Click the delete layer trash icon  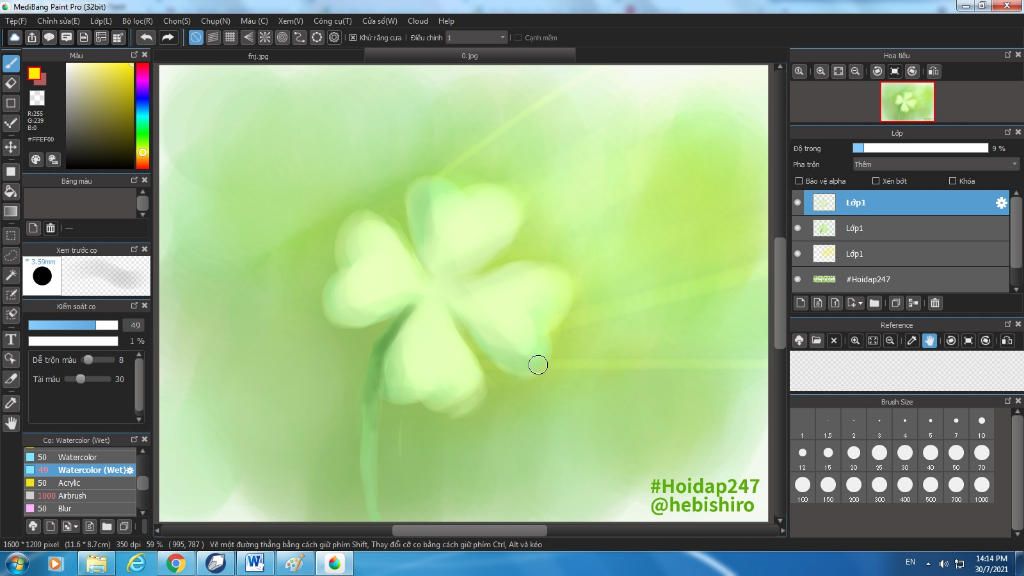(x=935, y=303)
